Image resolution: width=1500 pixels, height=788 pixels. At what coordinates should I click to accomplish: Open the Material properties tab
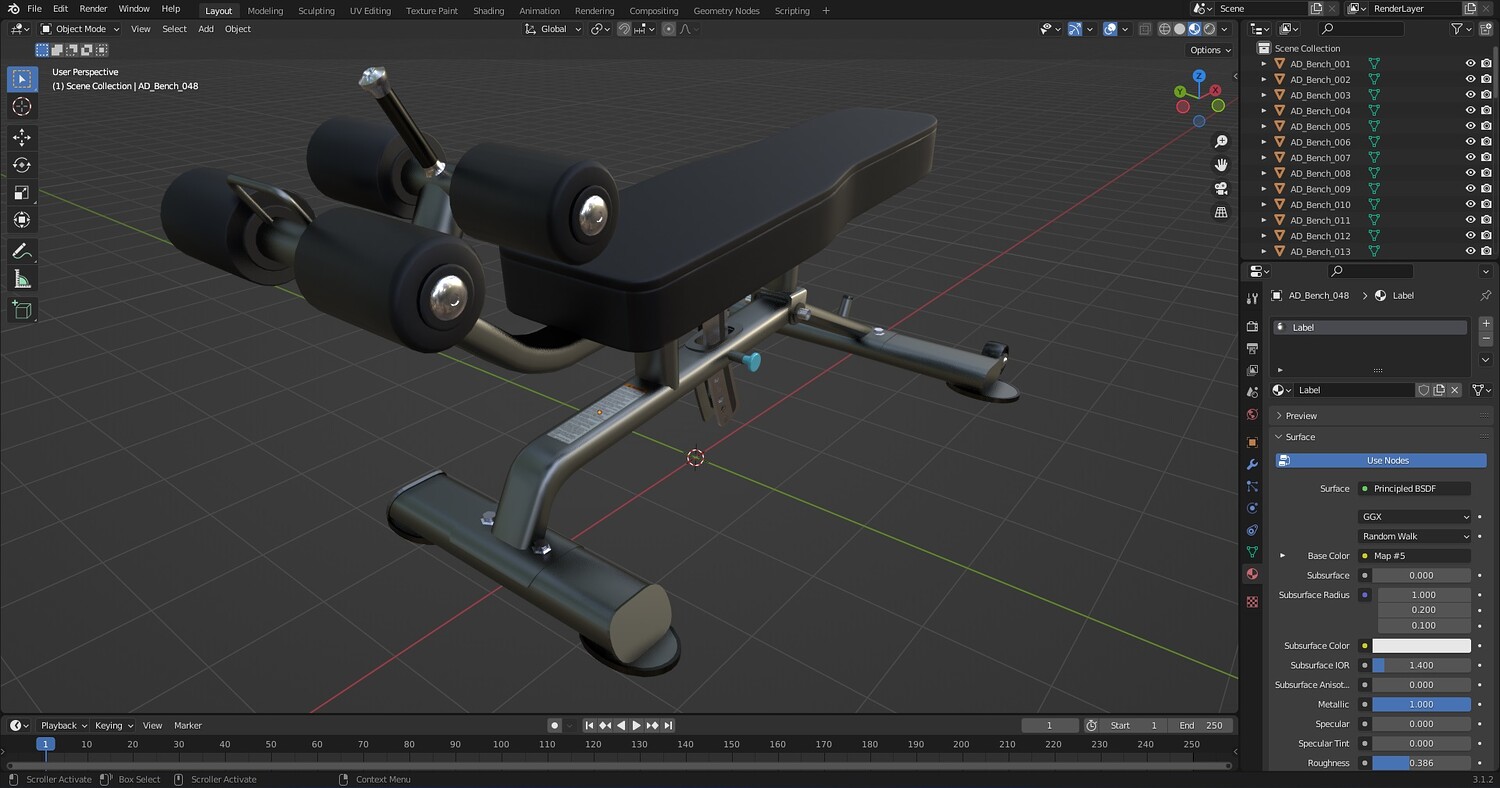coord(1252,574)
